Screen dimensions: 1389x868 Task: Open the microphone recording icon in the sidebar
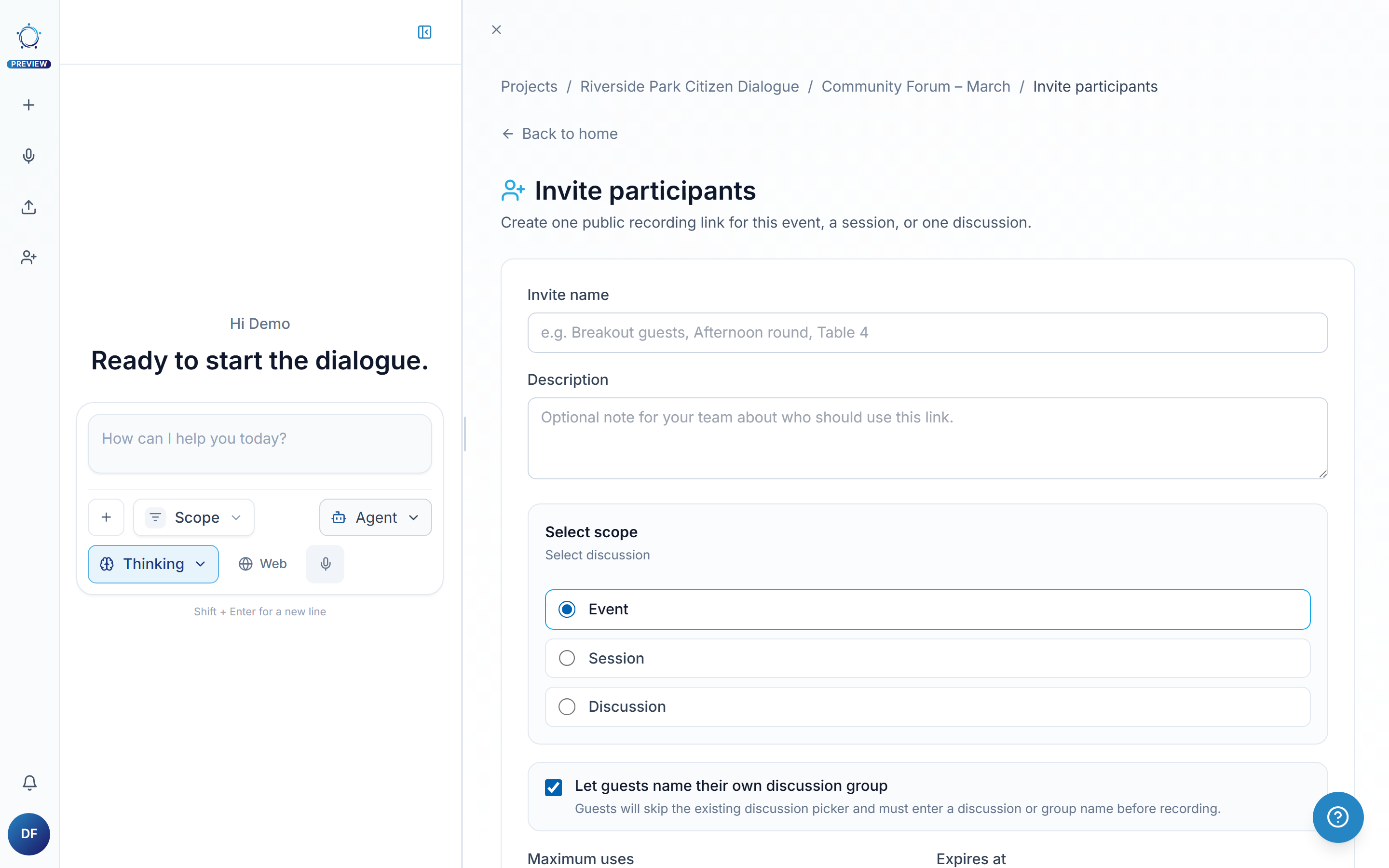click(29, 156)
